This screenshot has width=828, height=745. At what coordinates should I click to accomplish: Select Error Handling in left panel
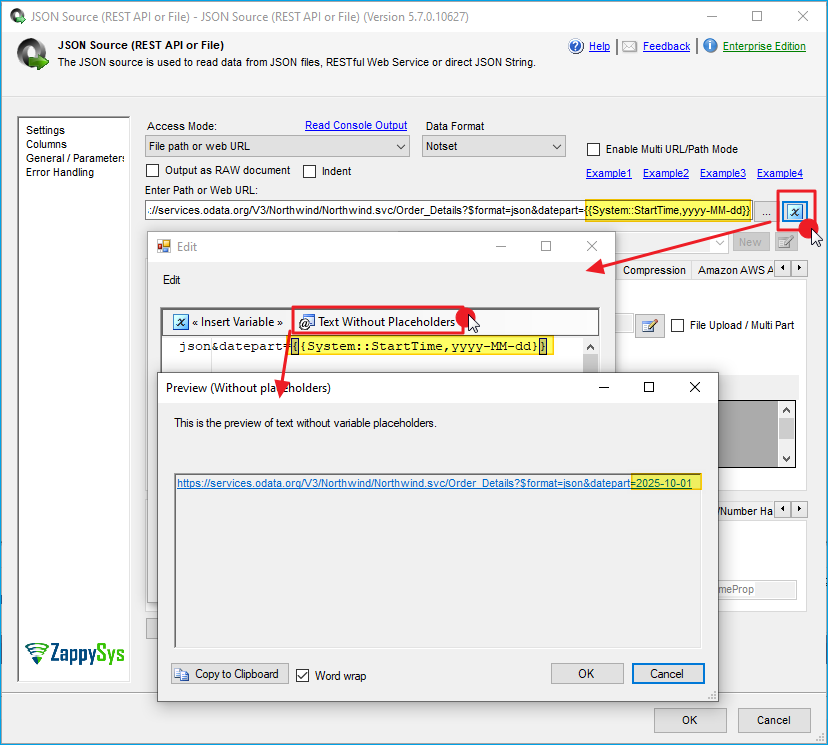(60, 172)
